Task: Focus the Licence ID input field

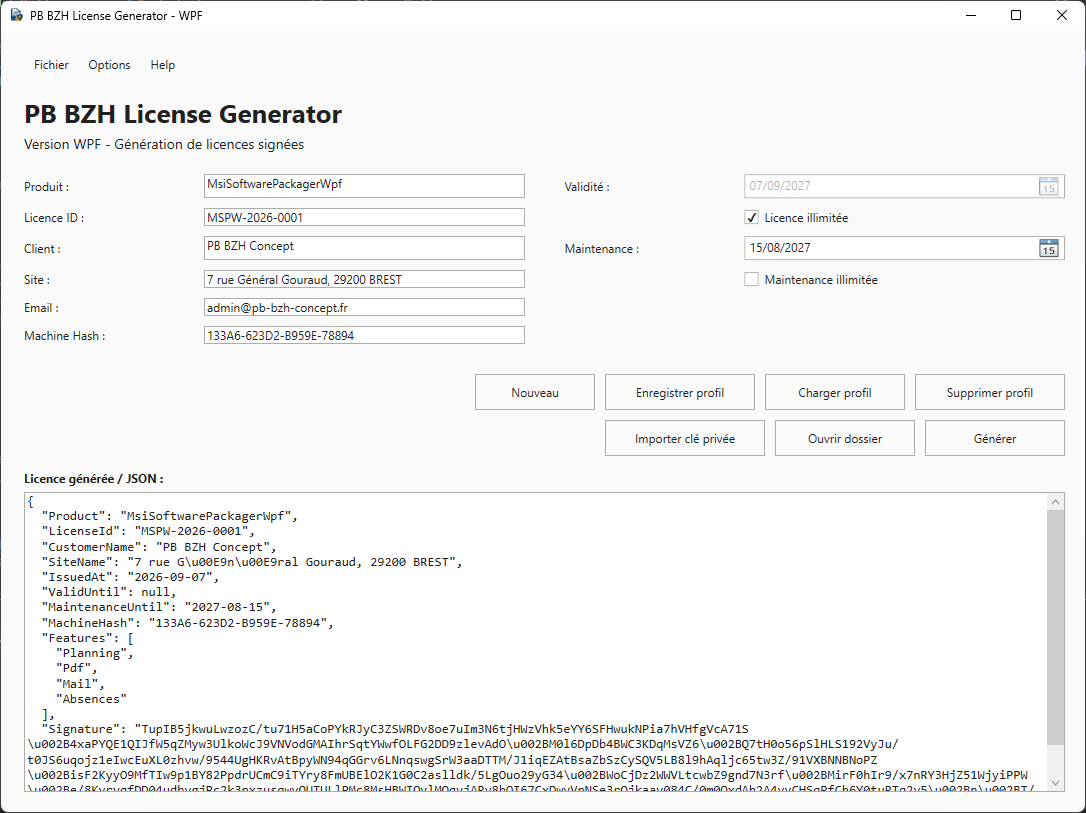Action: [x=364, y=217]
